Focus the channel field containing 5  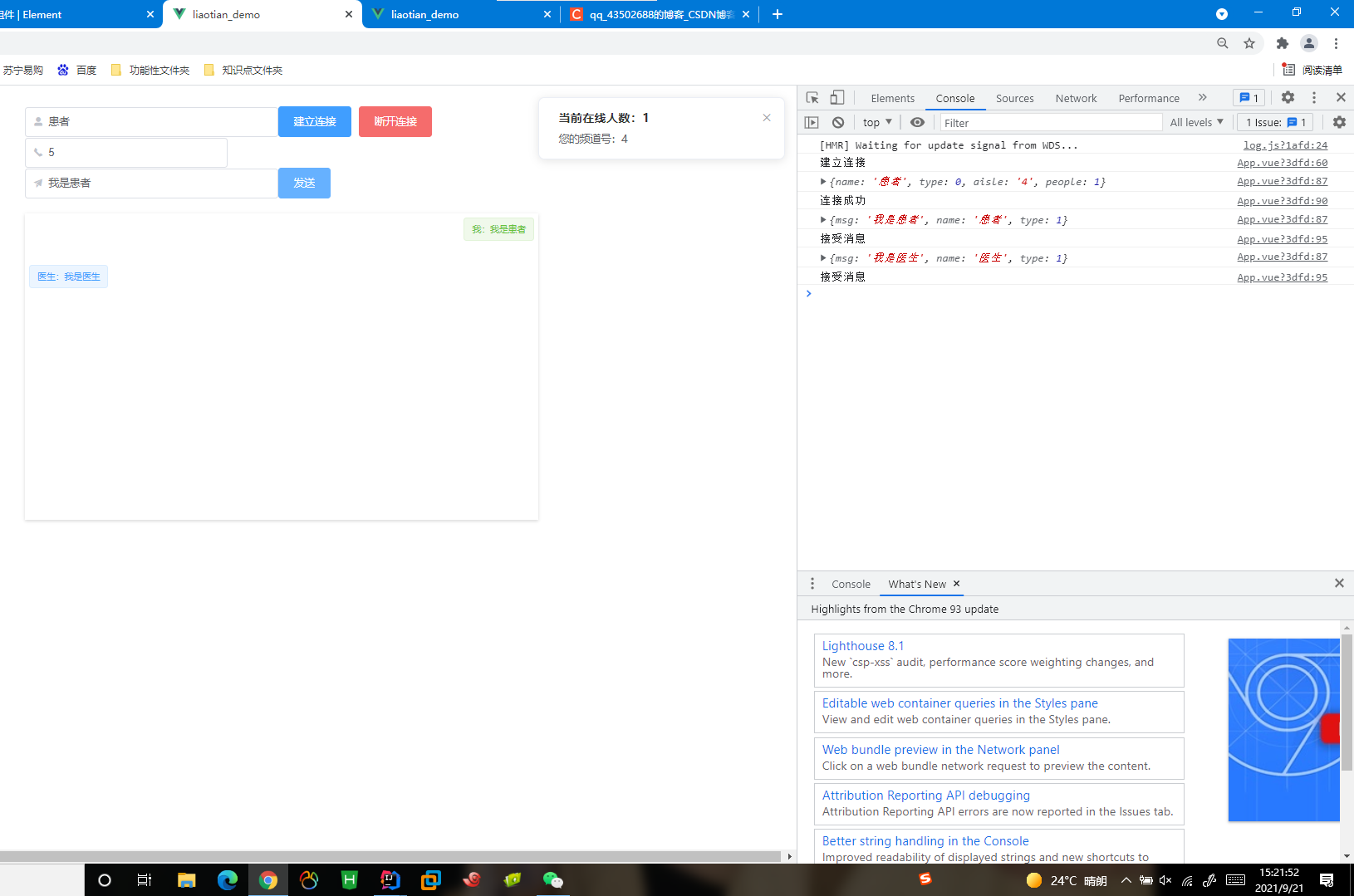(126, 152)
